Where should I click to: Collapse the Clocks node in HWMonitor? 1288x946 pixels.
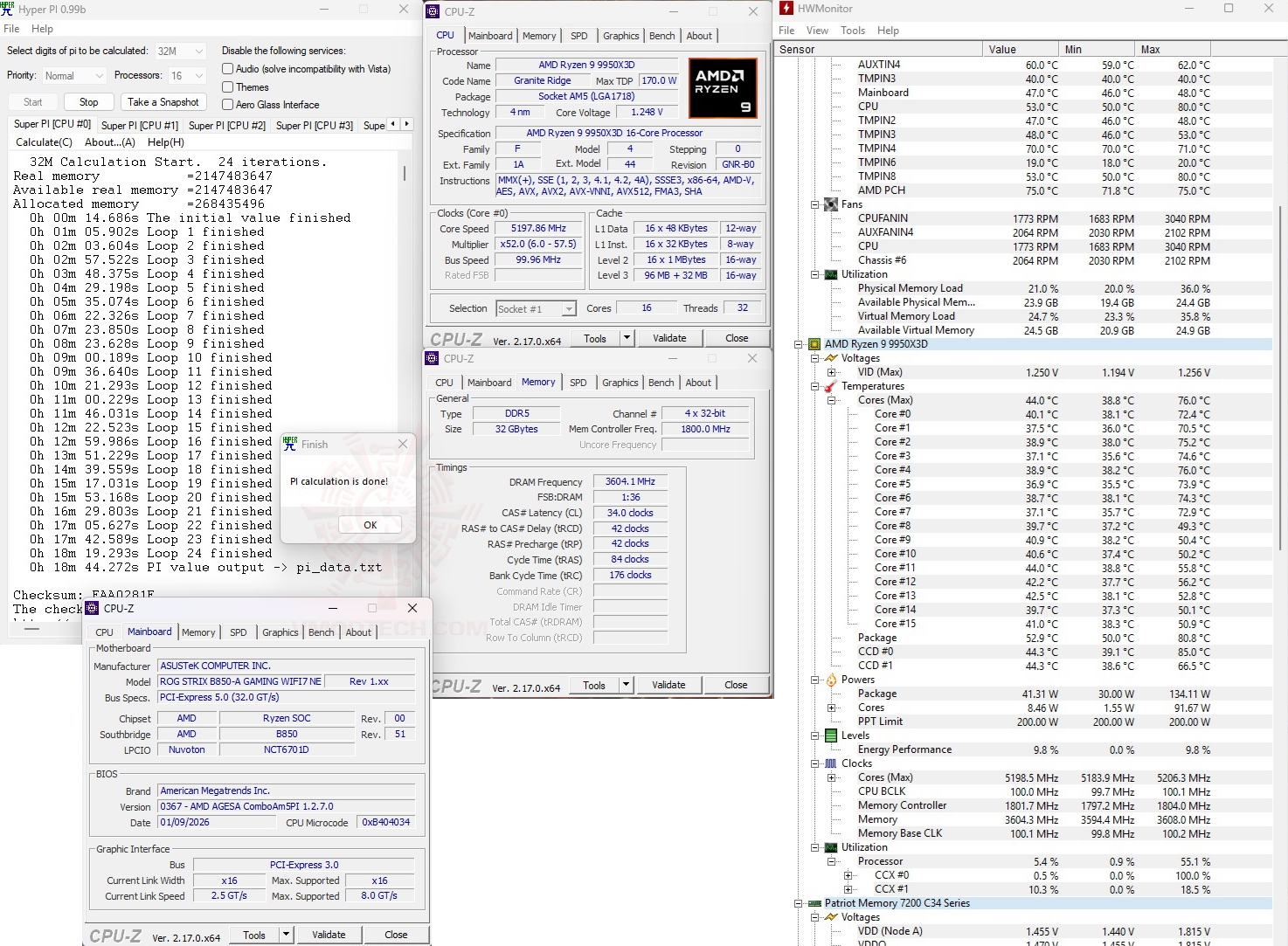pyautogui.click(x=814, y=763)
